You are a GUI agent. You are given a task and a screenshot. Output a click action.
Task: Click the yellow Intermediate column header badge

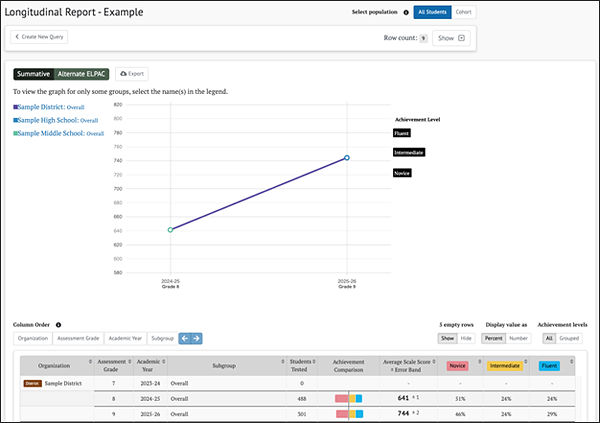505,366
